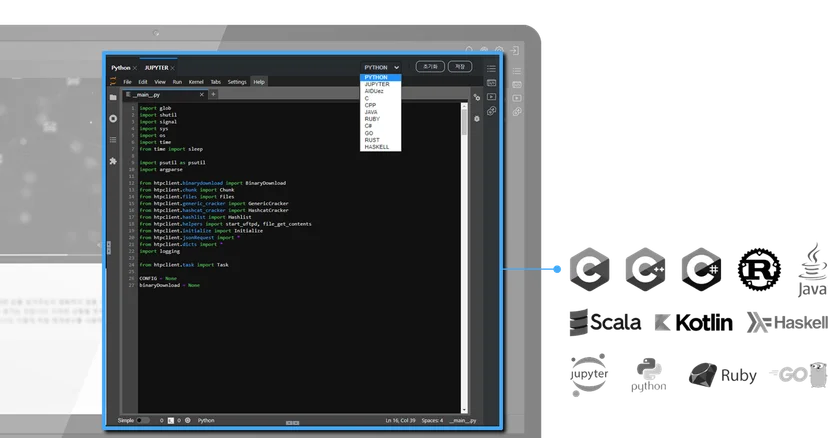The width and height of the screenshot is (828, 438).
Task: Click the background laptop's list icon
Action: pyautogui.click(x=517, y=70)
